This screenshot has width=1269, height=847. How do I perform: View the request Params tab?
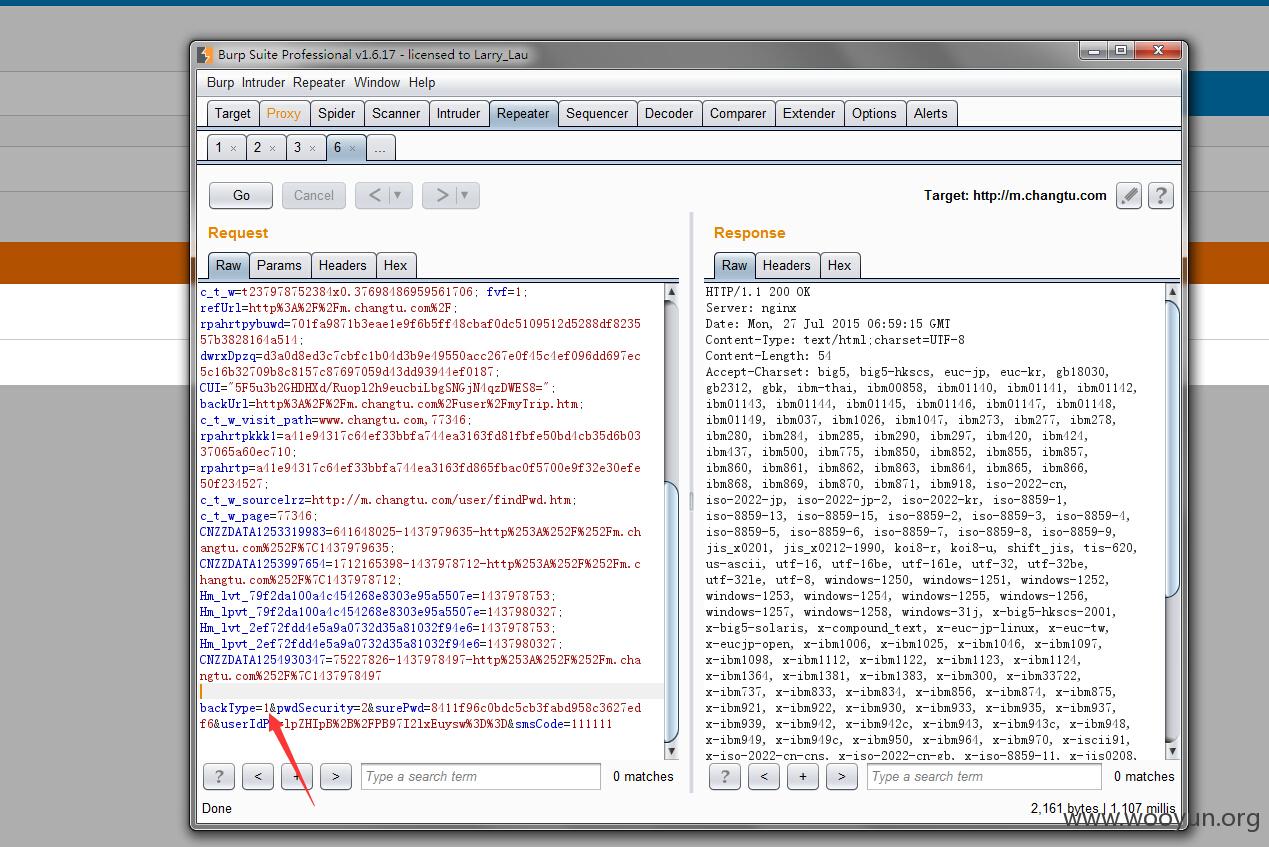tap(279, 265)
